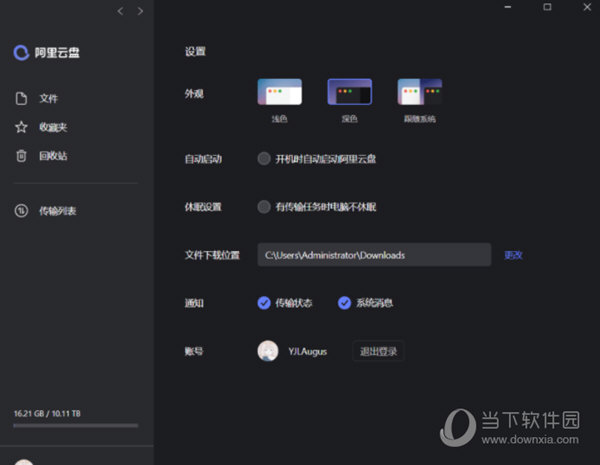
Task: Select the 深色 dark theme thumbnail
Action: pos(350,92)
